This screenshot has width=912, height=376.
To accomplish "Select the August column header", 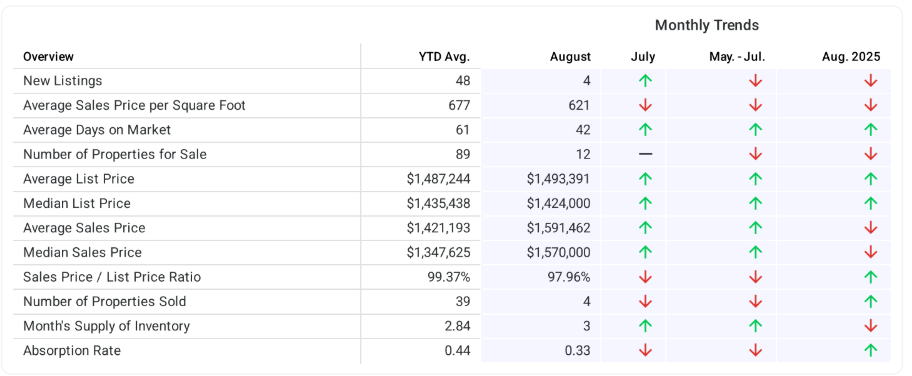I will click(571, 56).
